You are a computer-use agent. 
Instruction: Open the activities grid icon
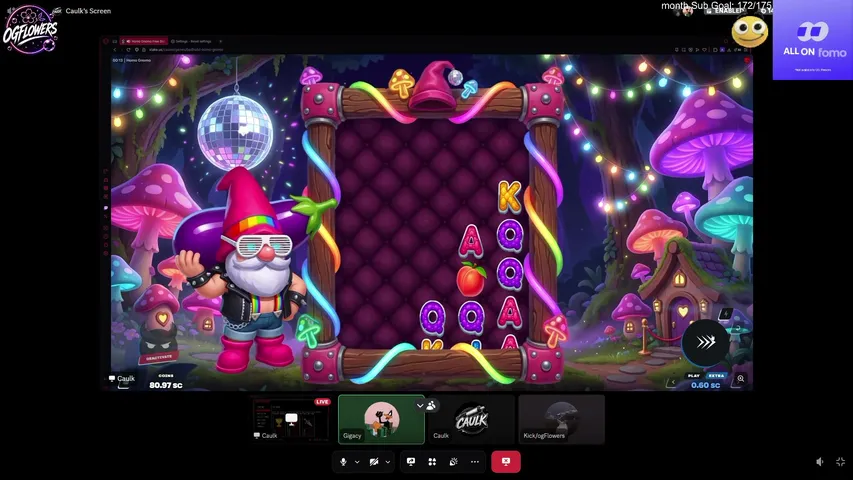(432, 461)
